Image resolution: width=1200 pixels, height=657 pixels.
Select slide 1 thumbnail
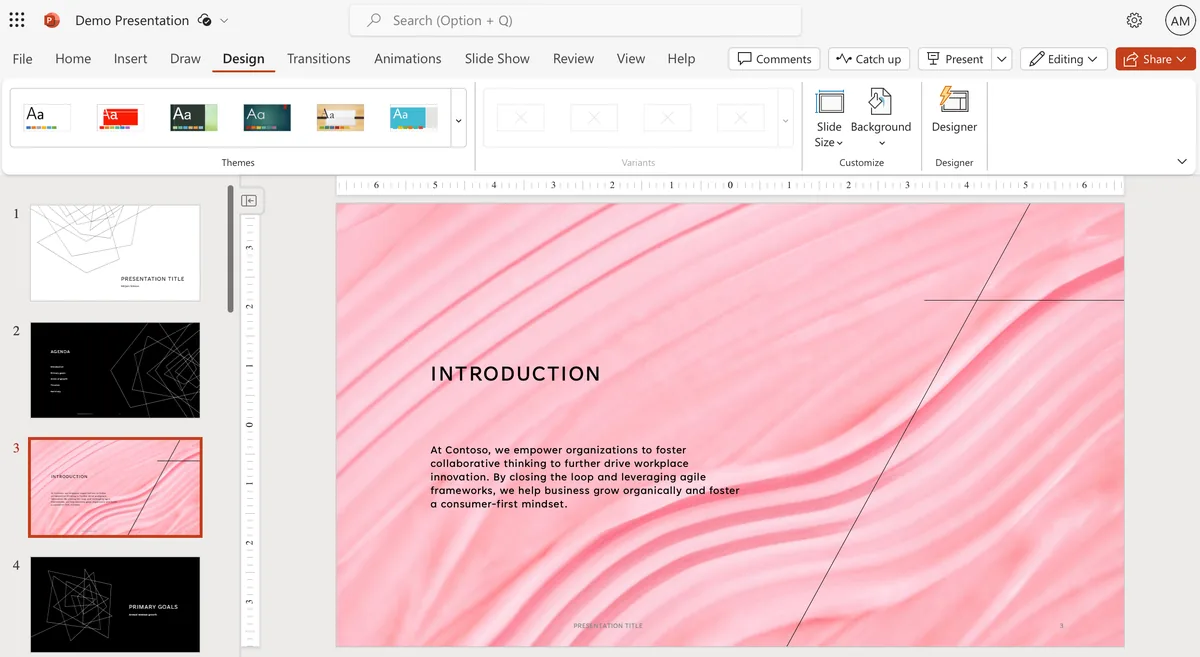(x=115, y=253)
